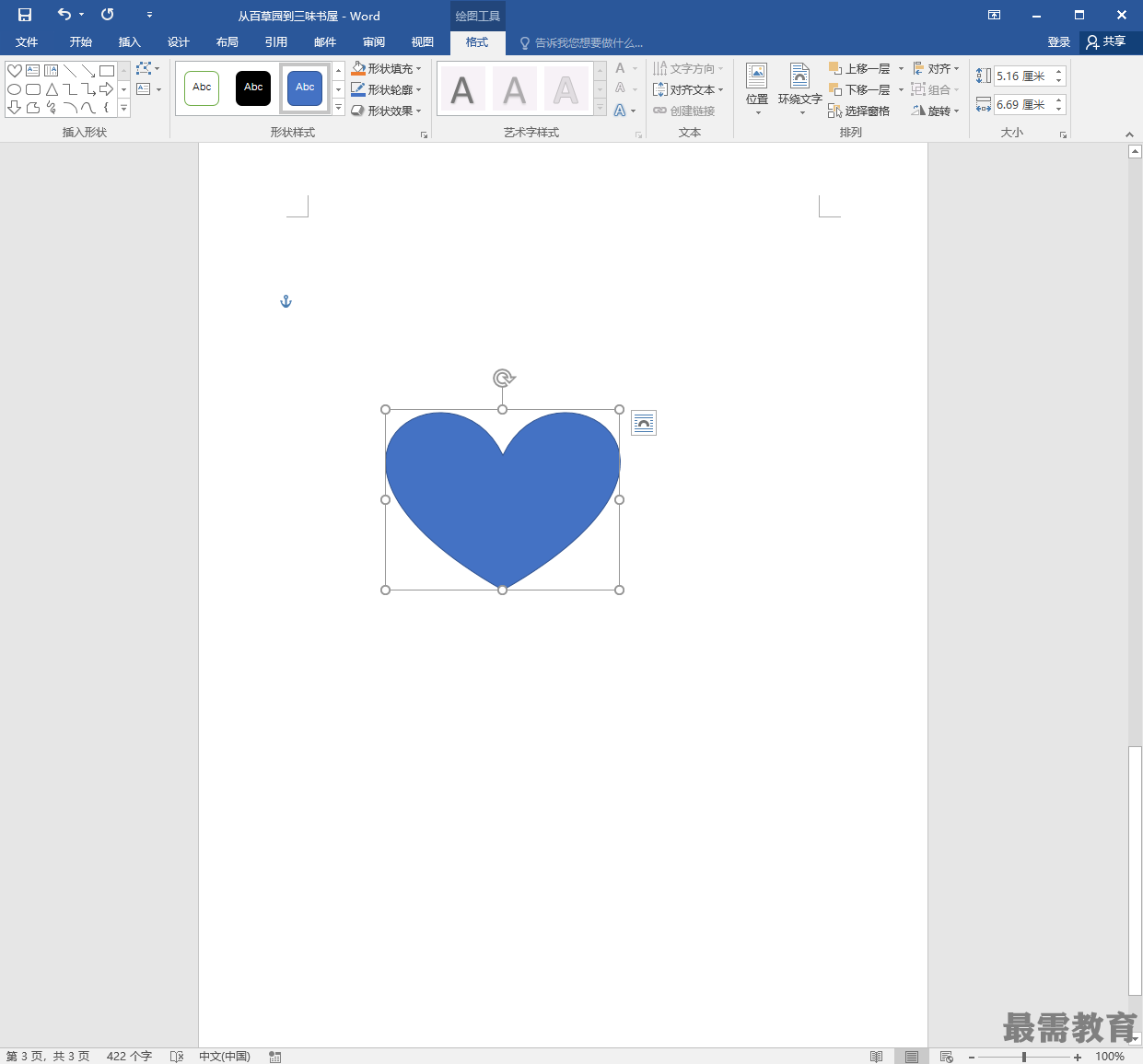Open the Review (审阅) tab

[374, 42]
